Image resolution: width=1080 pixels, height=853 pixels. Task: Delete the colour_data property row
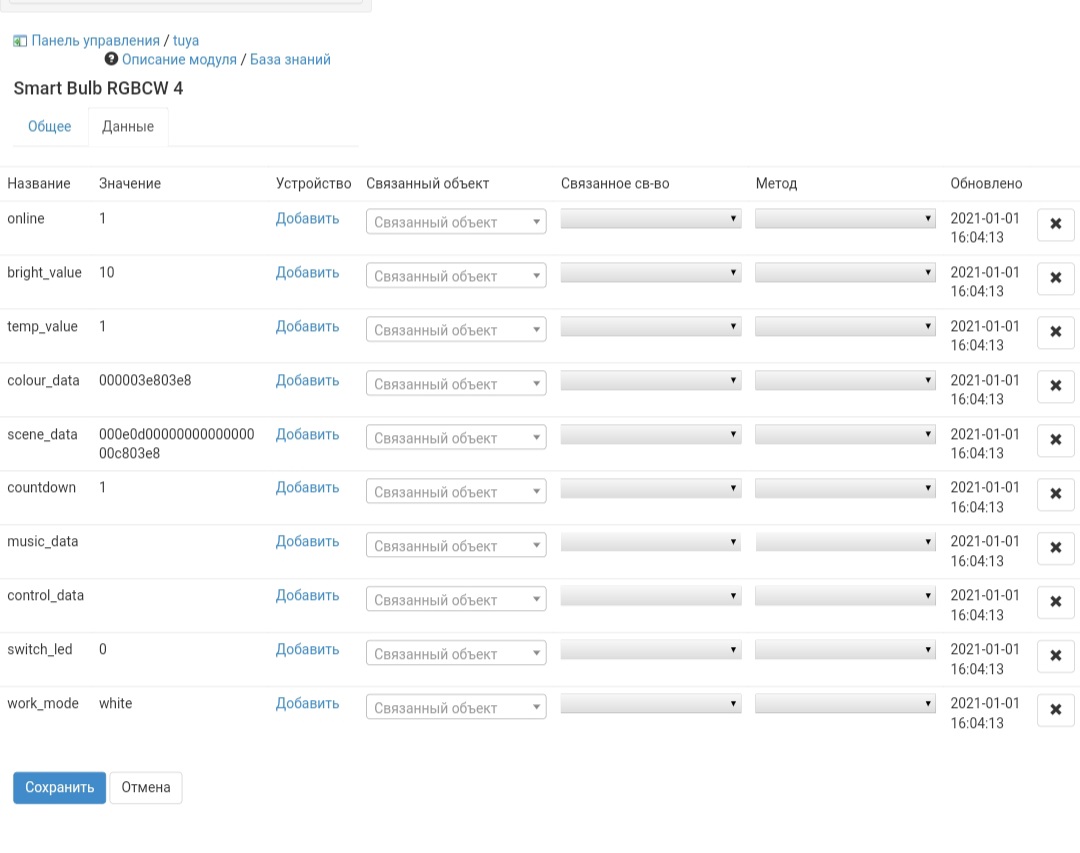coord(1055,386)
